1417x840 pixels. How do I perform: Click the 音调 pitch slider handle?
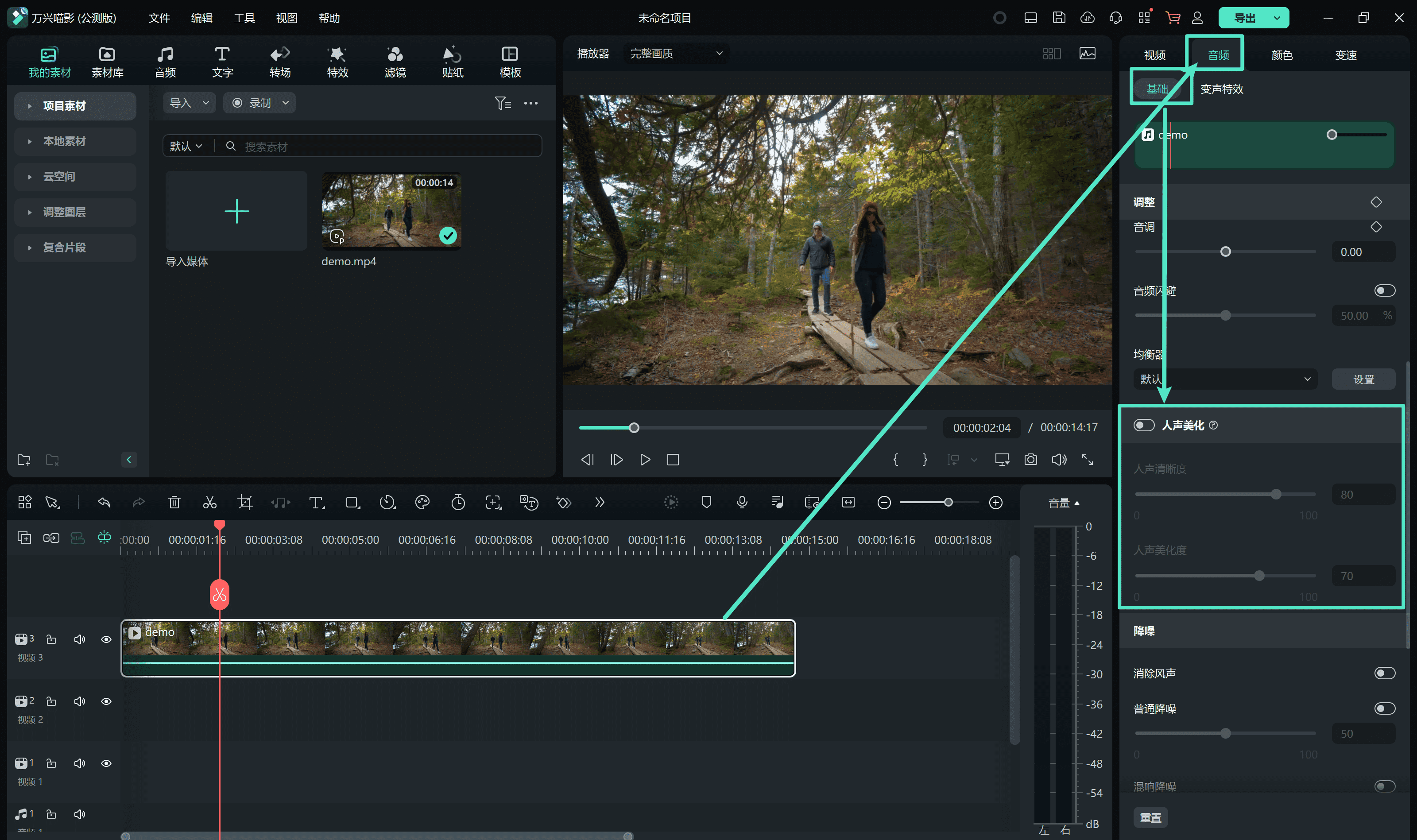1225,252
